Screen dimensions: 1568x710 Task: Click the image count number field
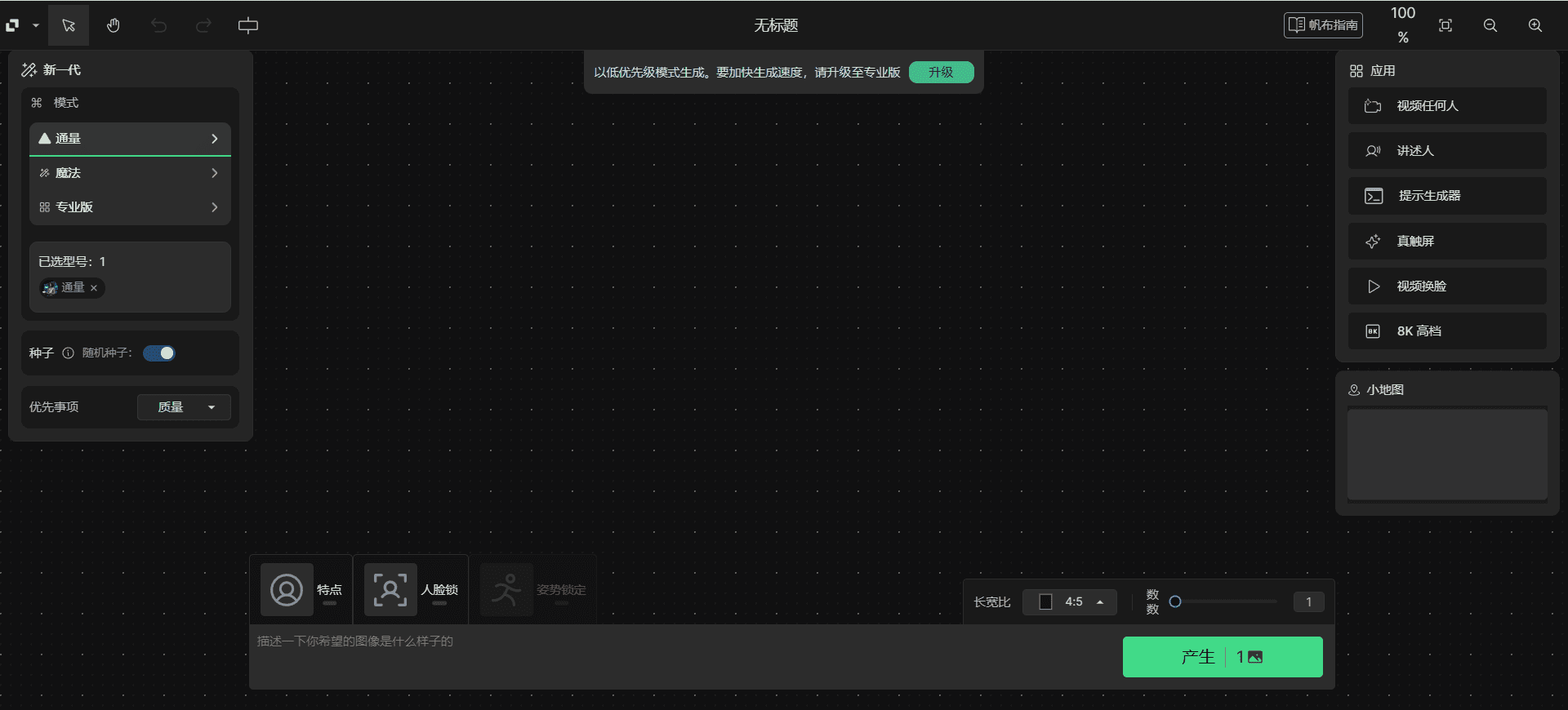pyautogui.click(x=1309, y=601)
